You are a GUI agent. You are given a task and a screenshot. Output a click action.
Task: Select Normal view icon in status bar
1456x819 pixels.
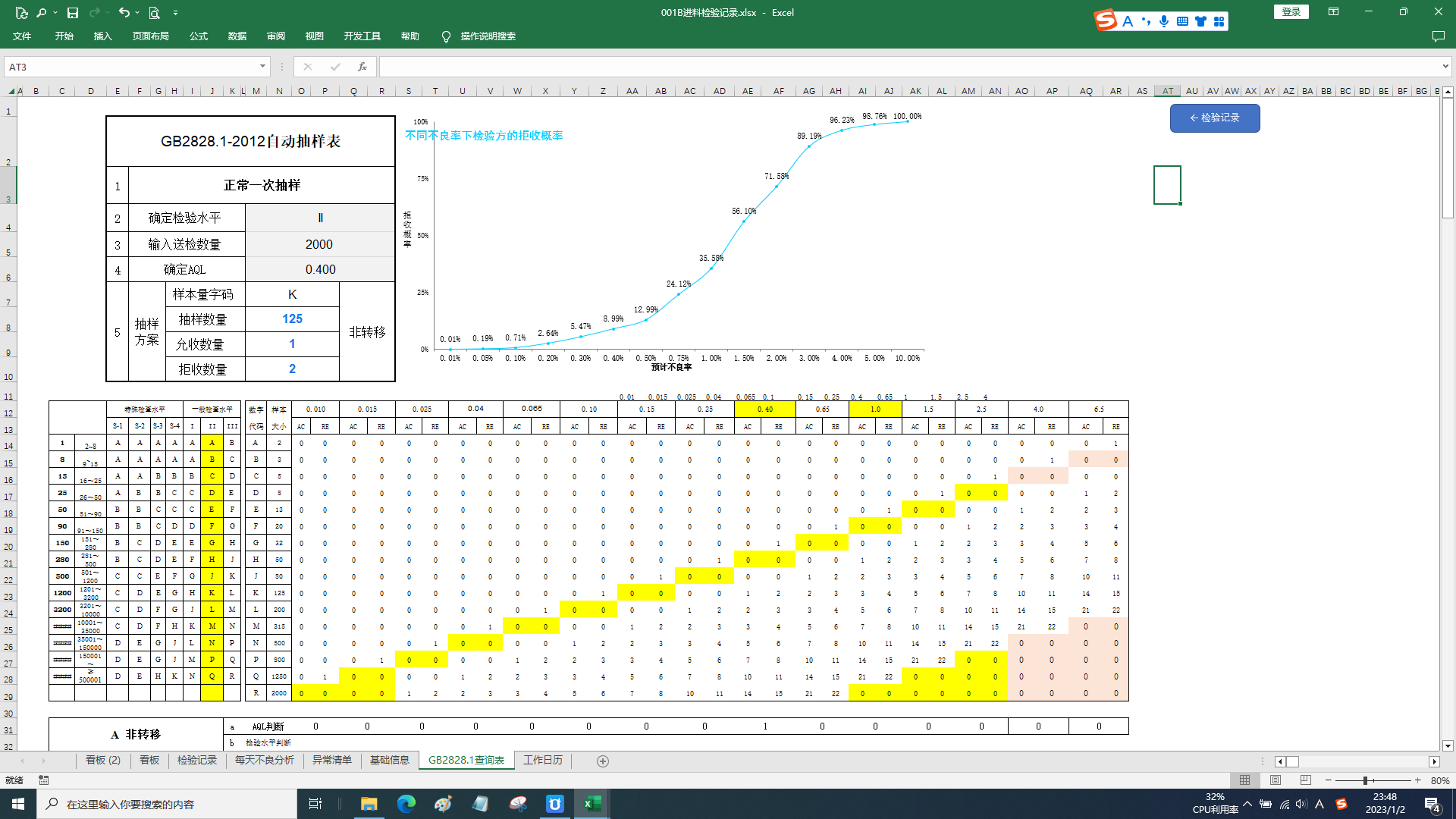(1245, 780)
